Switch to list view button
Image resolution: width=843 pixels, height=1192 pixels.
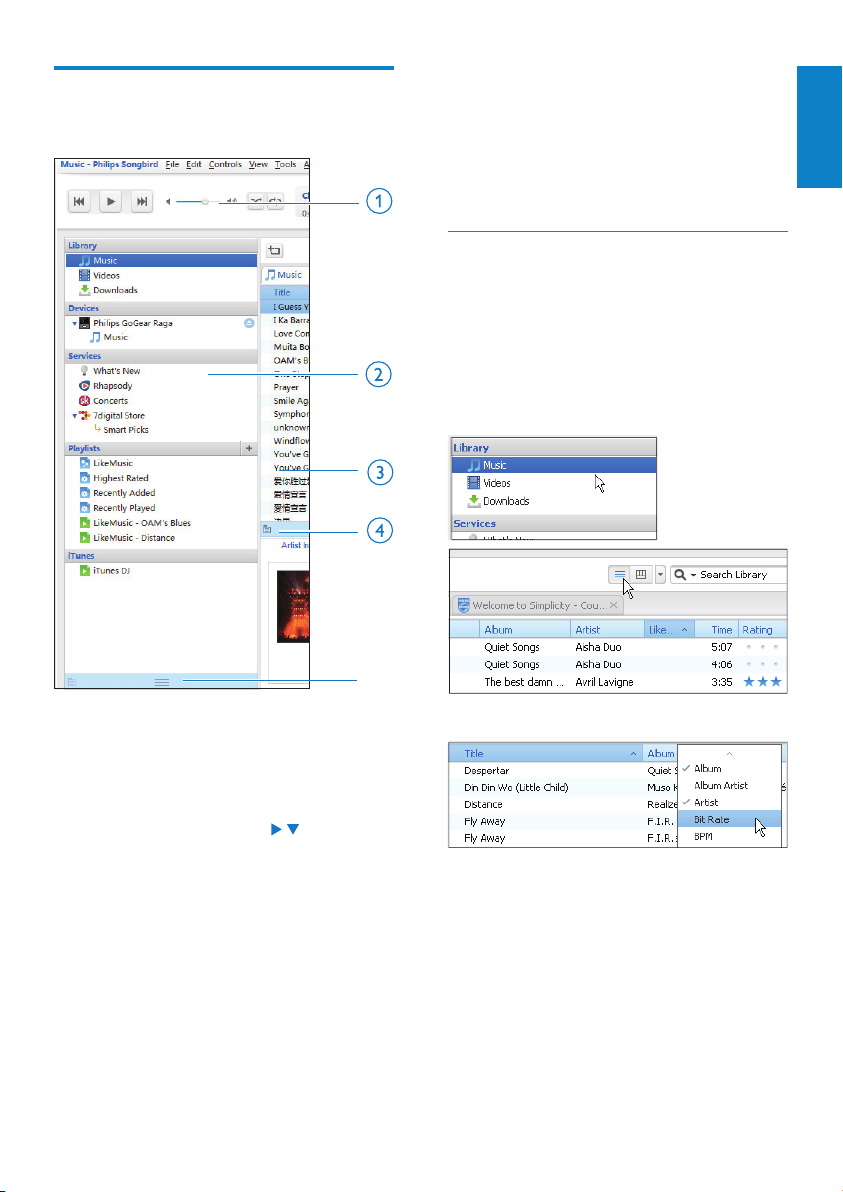(x=620, y=575)
